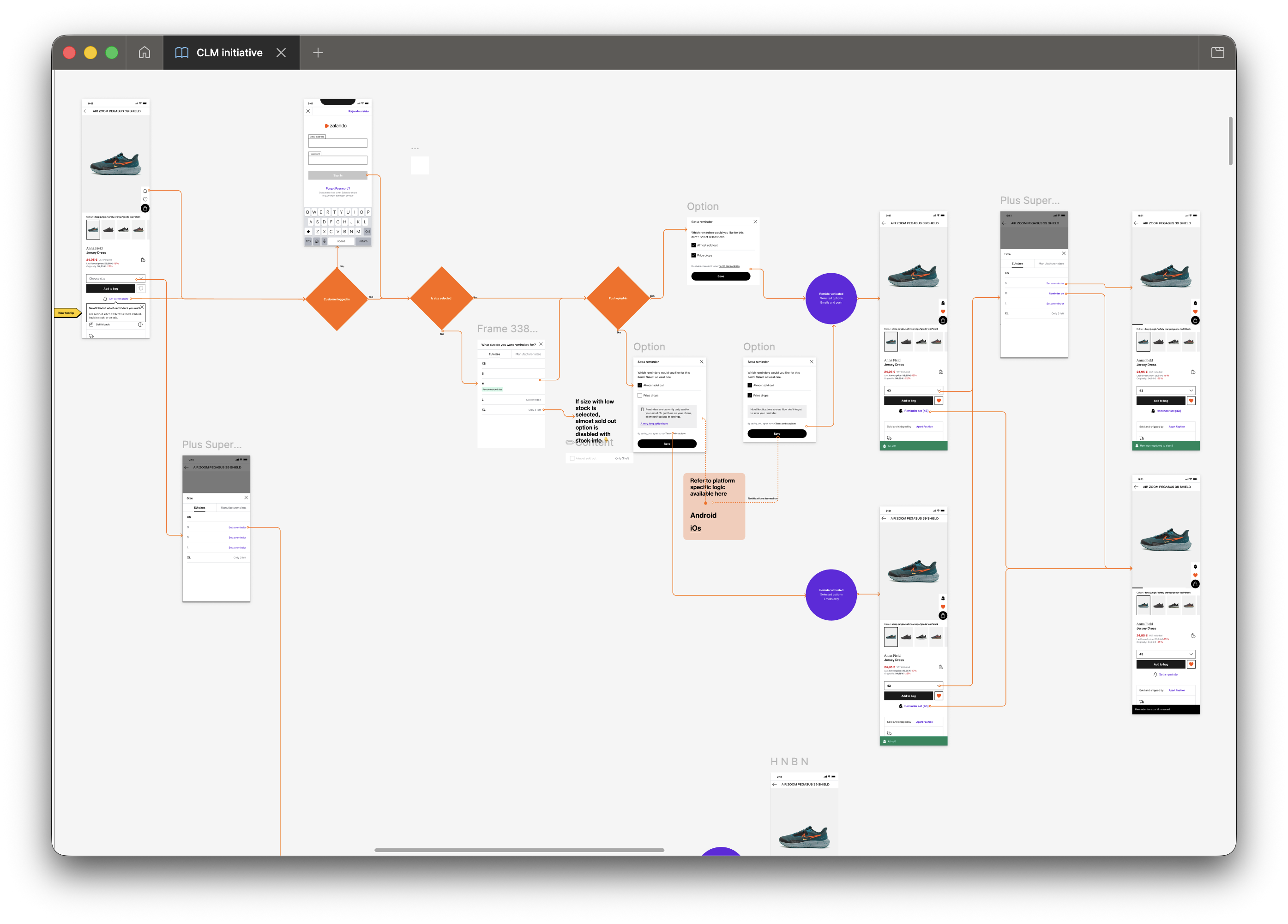Screen dimensions: 1288x924
Task: Click disabled 'Almost sold out' checkbox beside 'Only 3 left'
Action: 572,458
